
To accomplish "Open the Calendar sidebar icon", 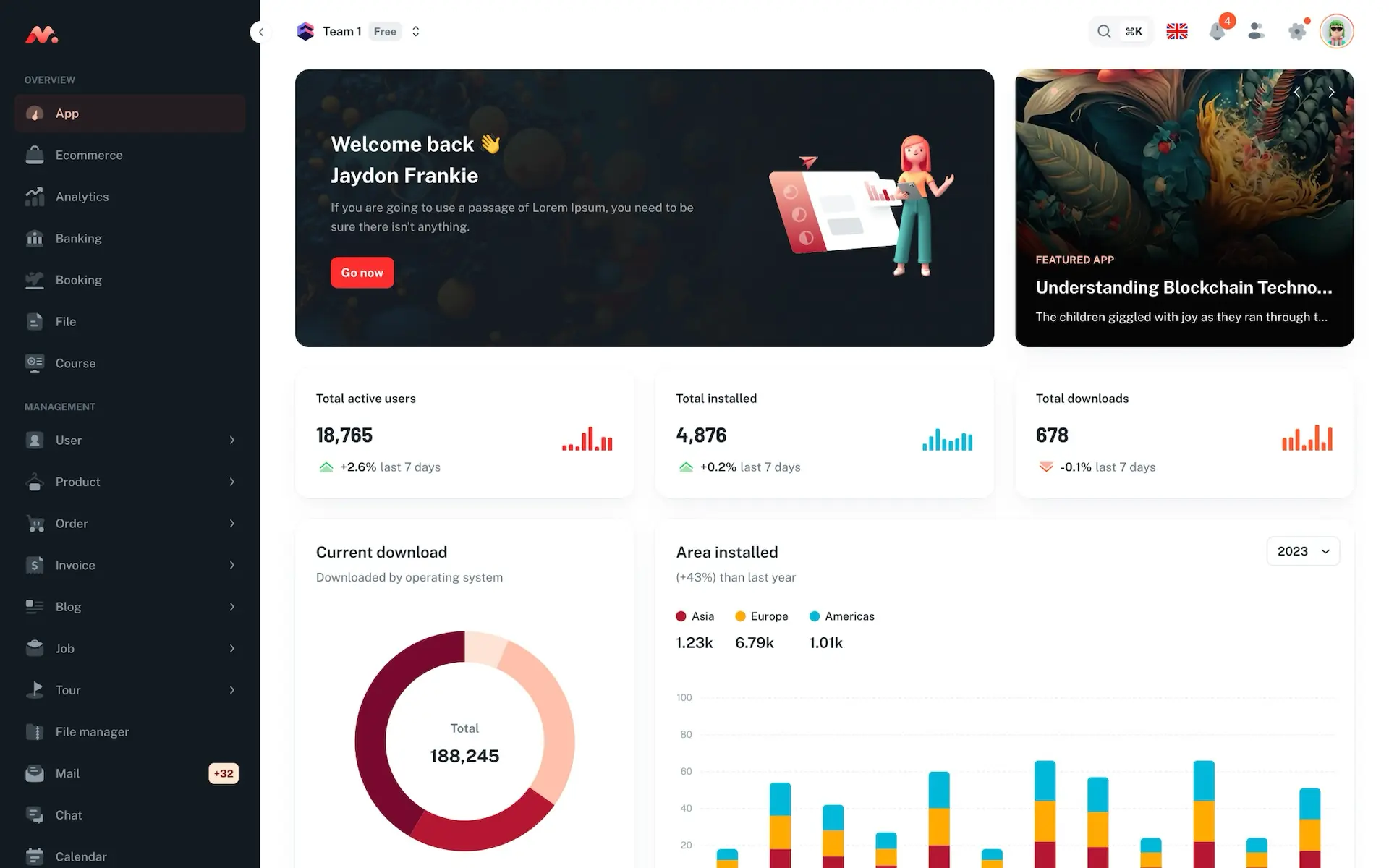I will (x=34, y=857).
